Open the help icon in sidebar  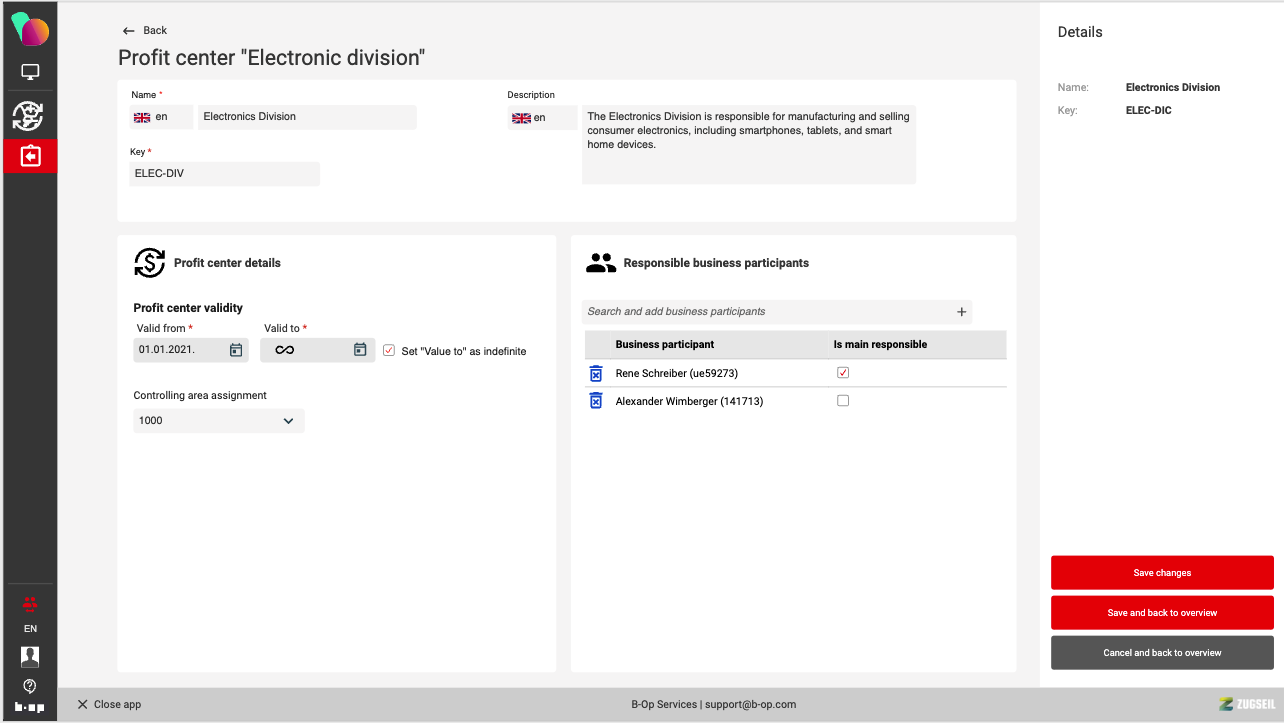click(x=30, y=686)
